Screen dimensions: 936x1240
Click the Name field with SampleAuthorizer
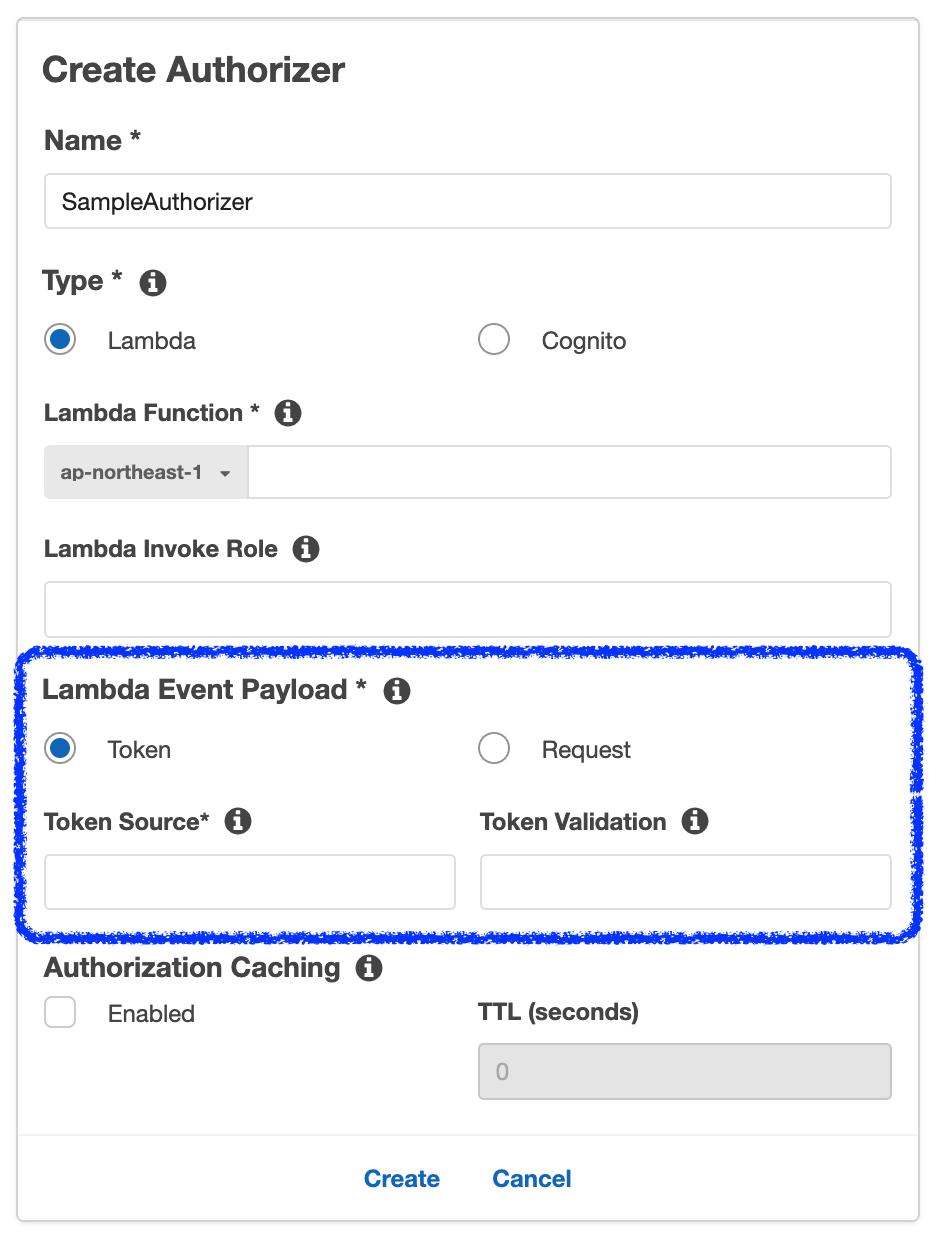click(x=467, y=201)
